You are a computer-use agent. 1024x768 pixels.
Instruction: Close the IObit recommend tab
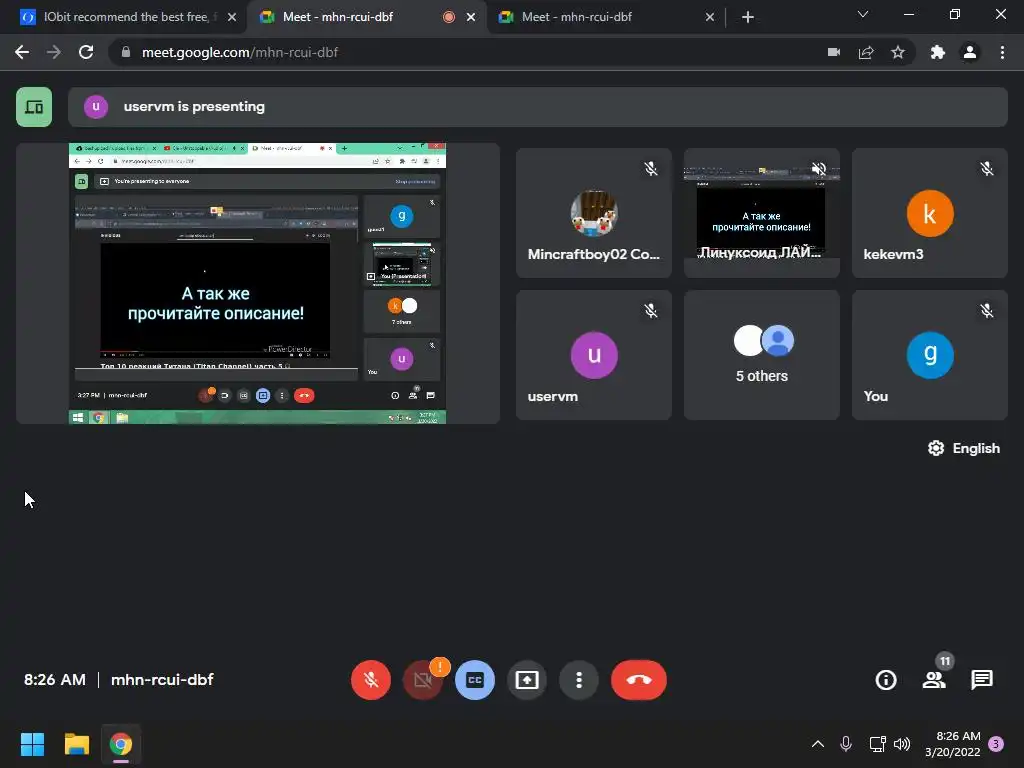click(232, 17)
